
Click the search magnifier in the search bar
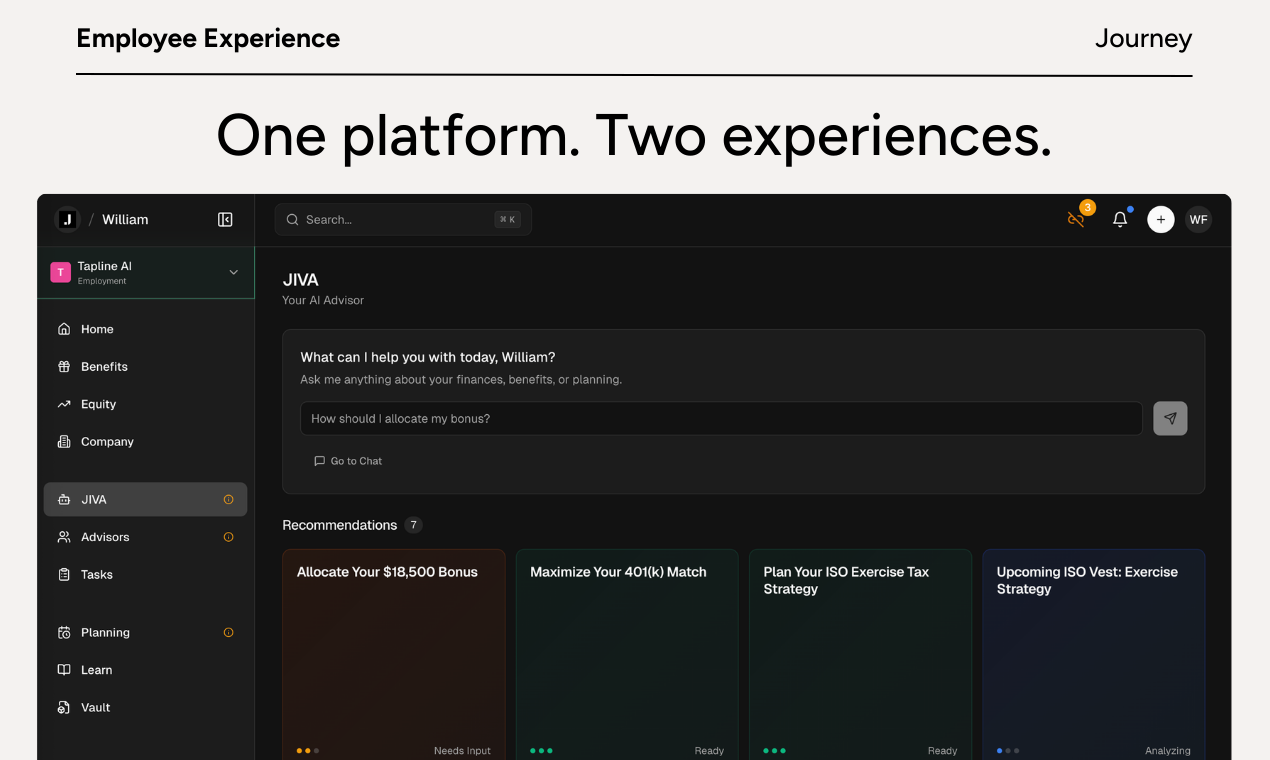pyautogui.click(x=292, y=219)
